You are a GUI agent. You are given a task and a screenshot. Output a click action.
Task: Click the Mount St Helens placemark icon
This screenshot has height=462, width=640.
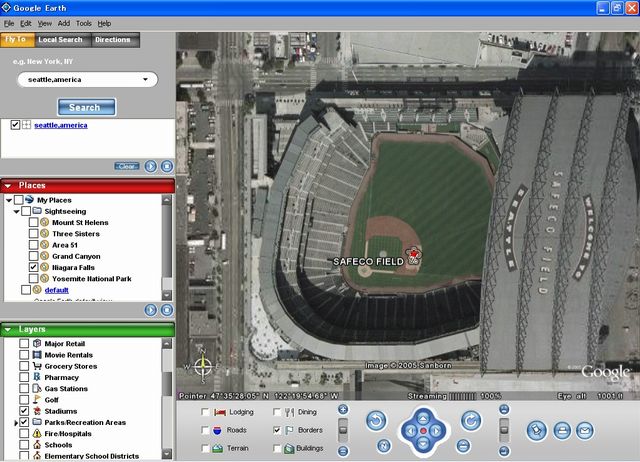pos(44,222)
